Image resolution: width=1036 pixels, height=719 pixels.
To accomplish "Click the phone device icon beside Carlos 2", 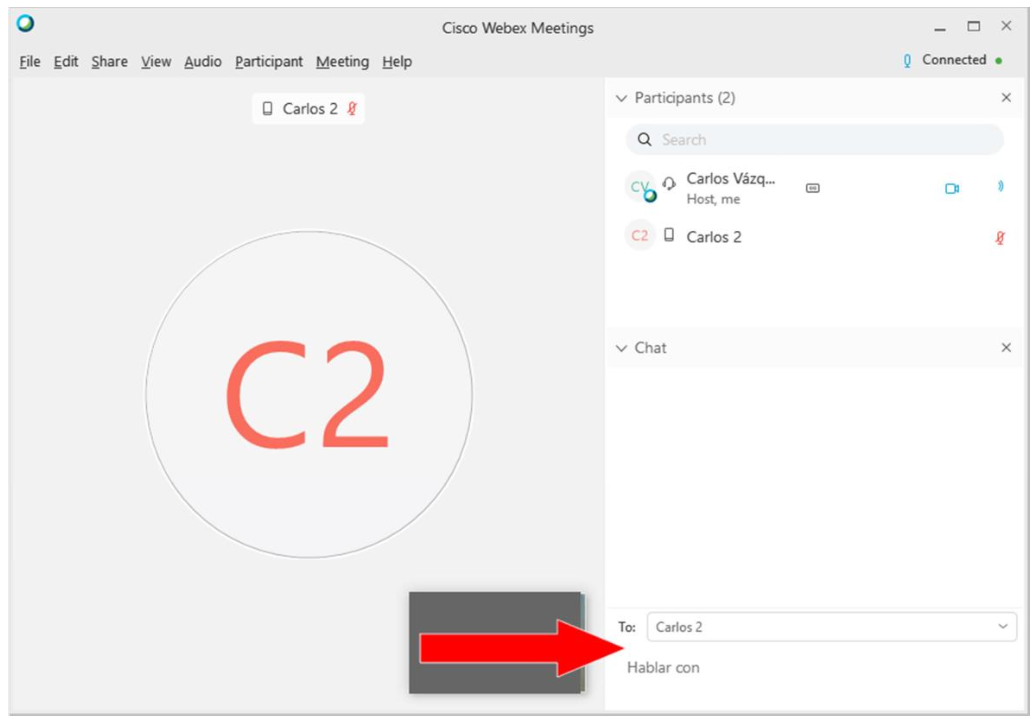I will click(669, 236).
